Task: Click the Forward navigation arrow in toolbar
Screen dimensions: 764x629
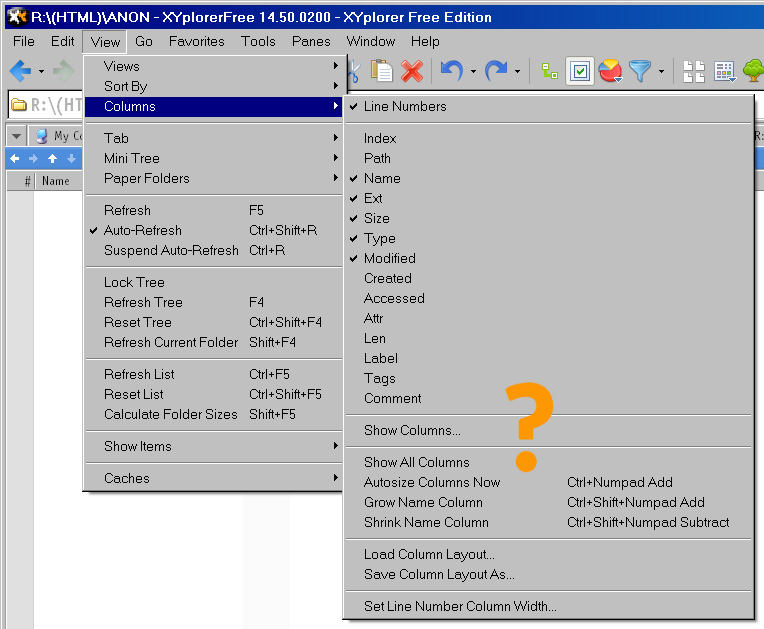Action: [63, 71]
